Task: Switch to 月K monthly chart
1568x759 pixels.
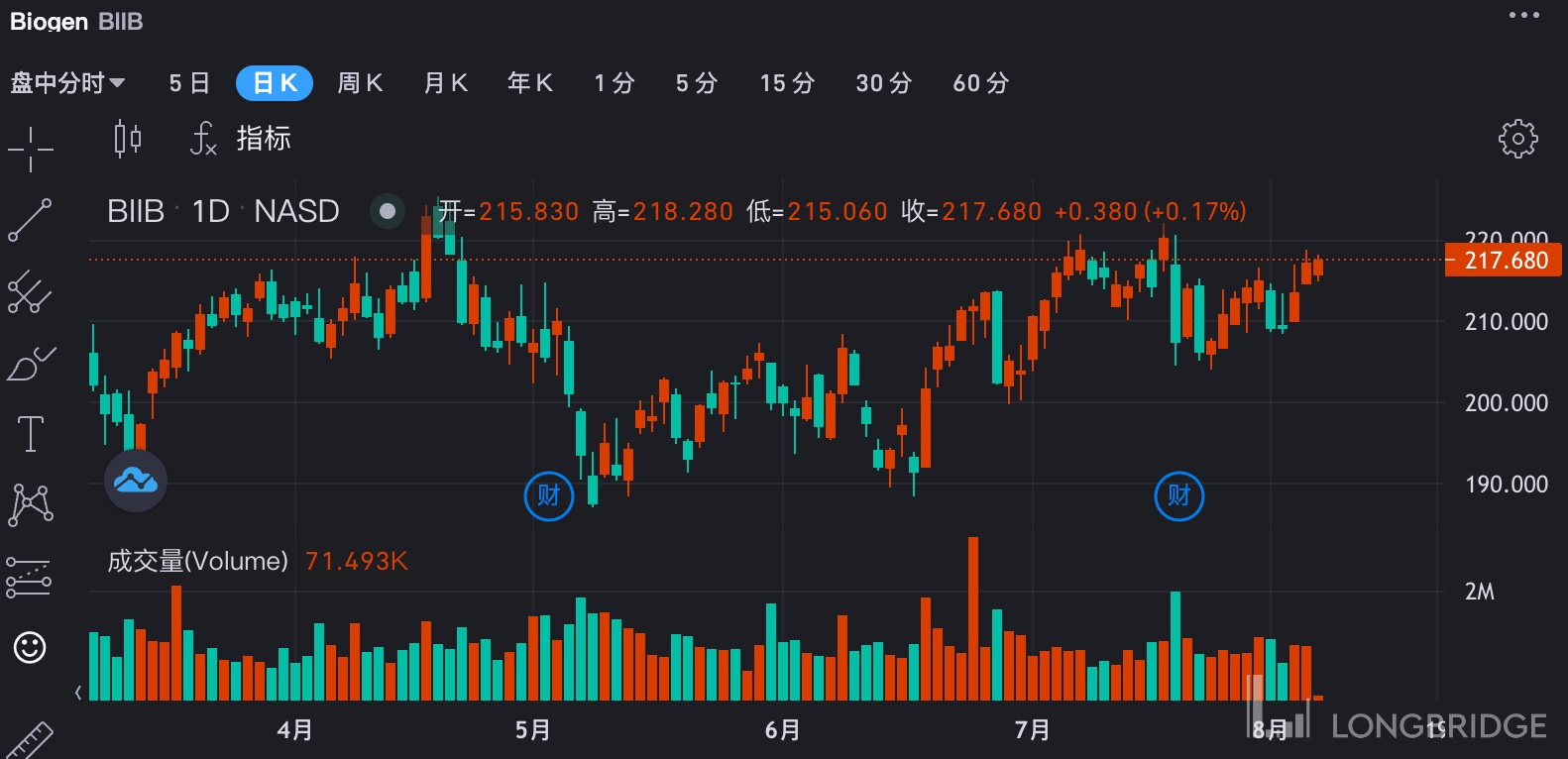Action: [445, 83]
